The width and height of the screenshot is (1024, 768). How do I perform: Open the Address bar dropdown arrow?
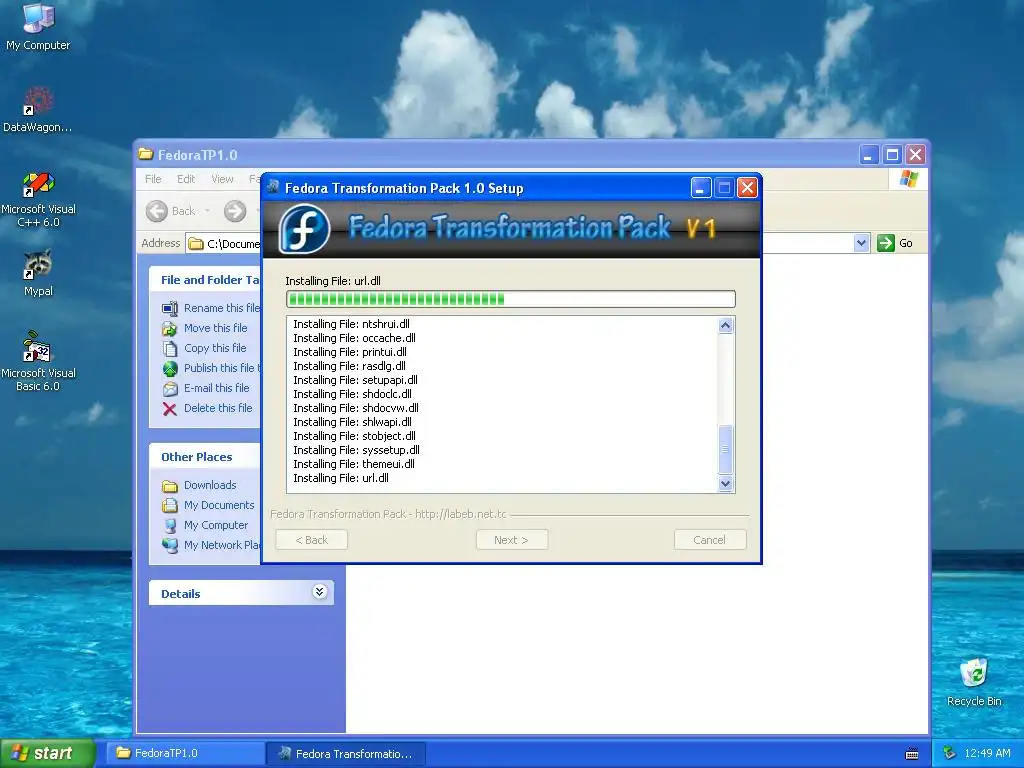(x=861, y=243)
